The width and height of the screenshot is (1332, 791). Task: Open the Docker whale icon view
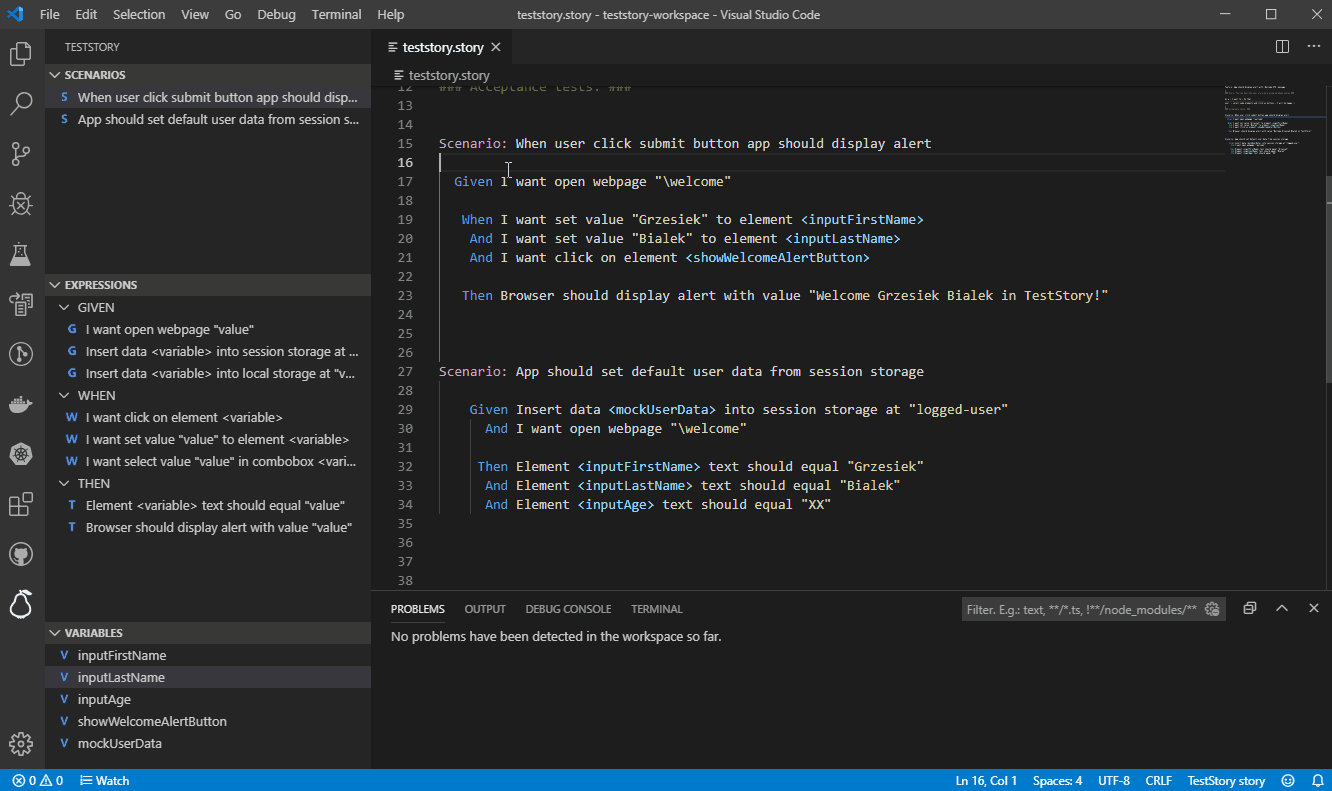point(20,404)
